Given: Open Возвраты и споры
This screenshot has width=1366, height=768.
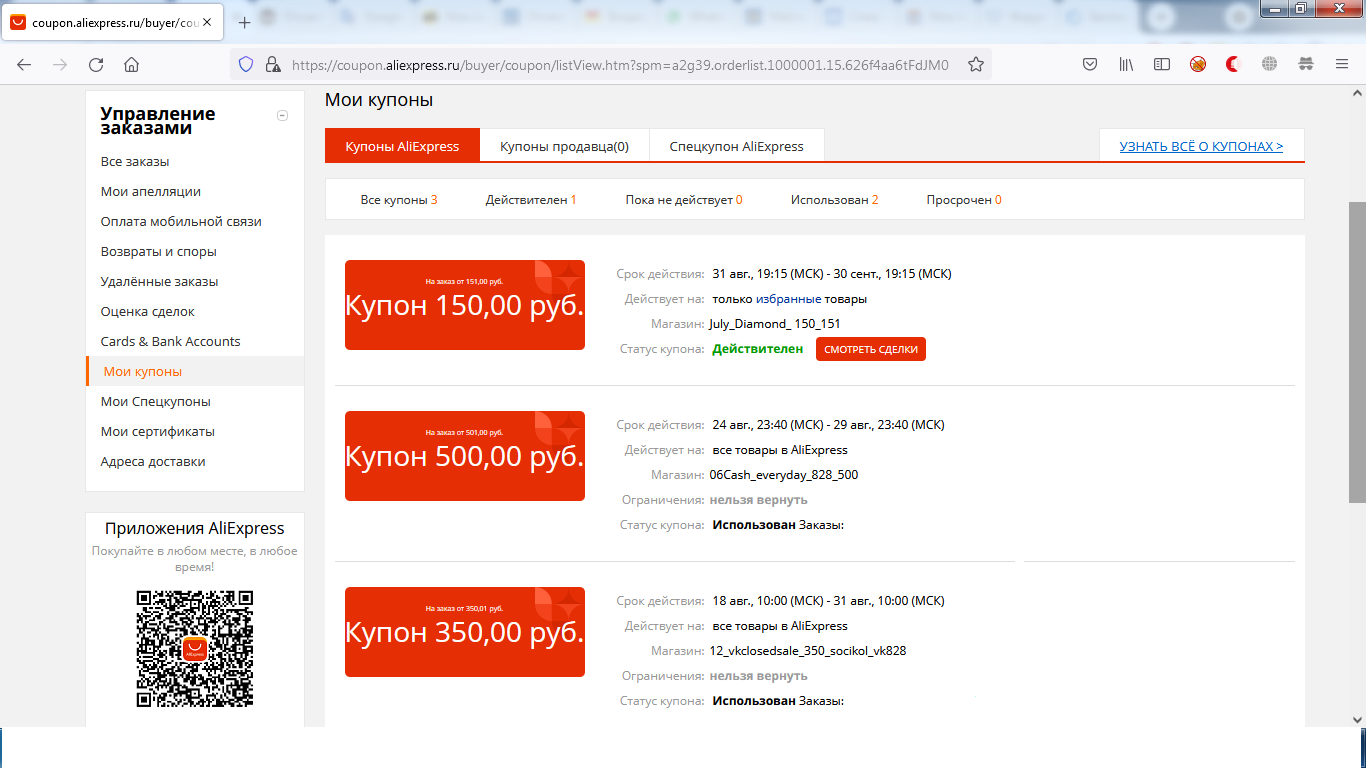Looking at the screenshot, I should click(x=159, y=252).
